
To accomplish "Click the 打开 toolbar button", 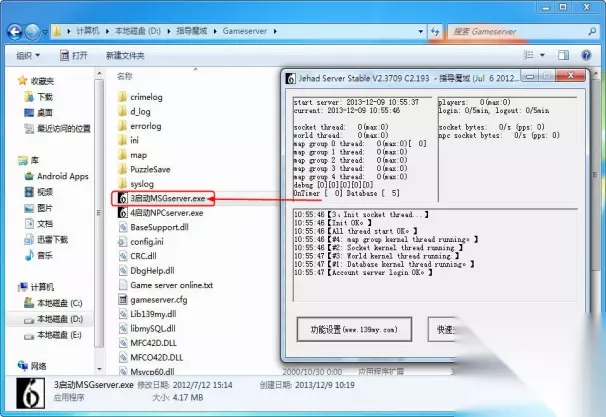I will [x=74, y=56].
